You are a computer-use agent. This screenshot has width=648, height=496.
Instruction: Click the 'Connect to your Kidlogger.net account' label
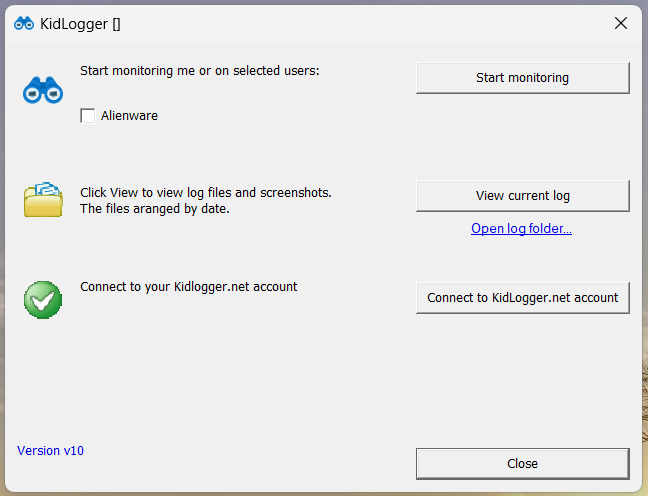tap(188, 286)
